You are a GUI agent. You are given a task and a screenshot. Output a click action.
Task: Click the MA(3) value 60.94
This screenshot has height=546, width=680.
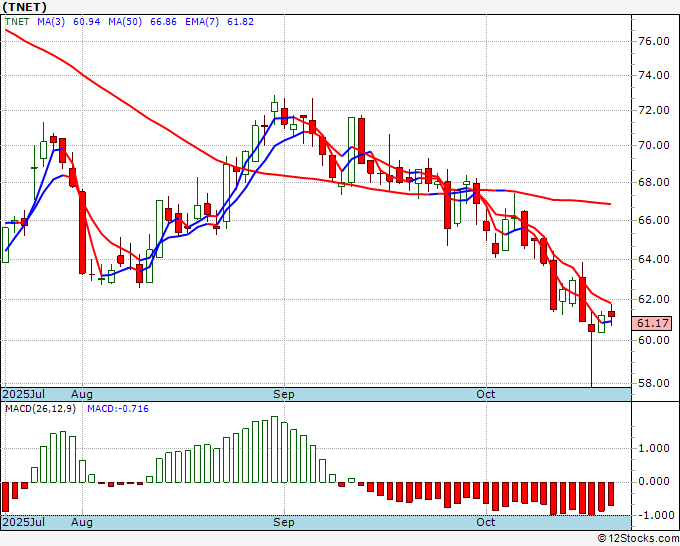click(87, 22)
